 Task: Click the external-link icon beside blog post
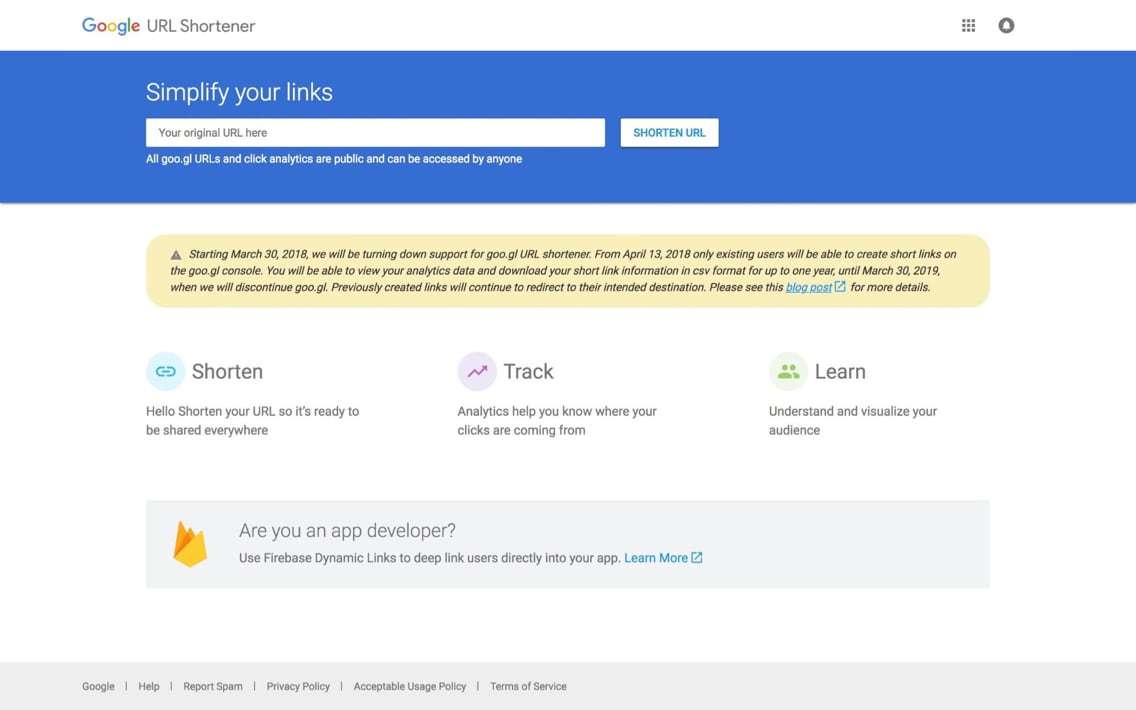coord(838,286)
